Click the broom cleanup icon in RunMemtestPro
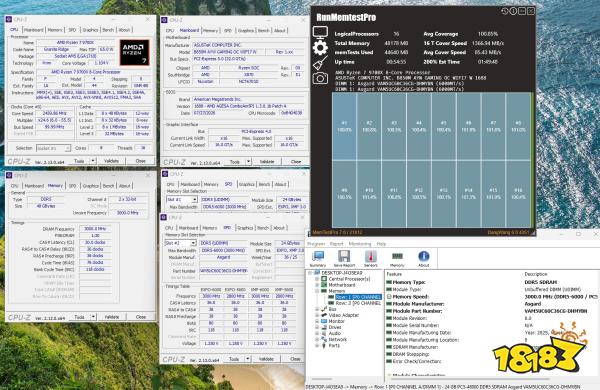Screen dimensions: 600x390 click(x=320, y=63)
